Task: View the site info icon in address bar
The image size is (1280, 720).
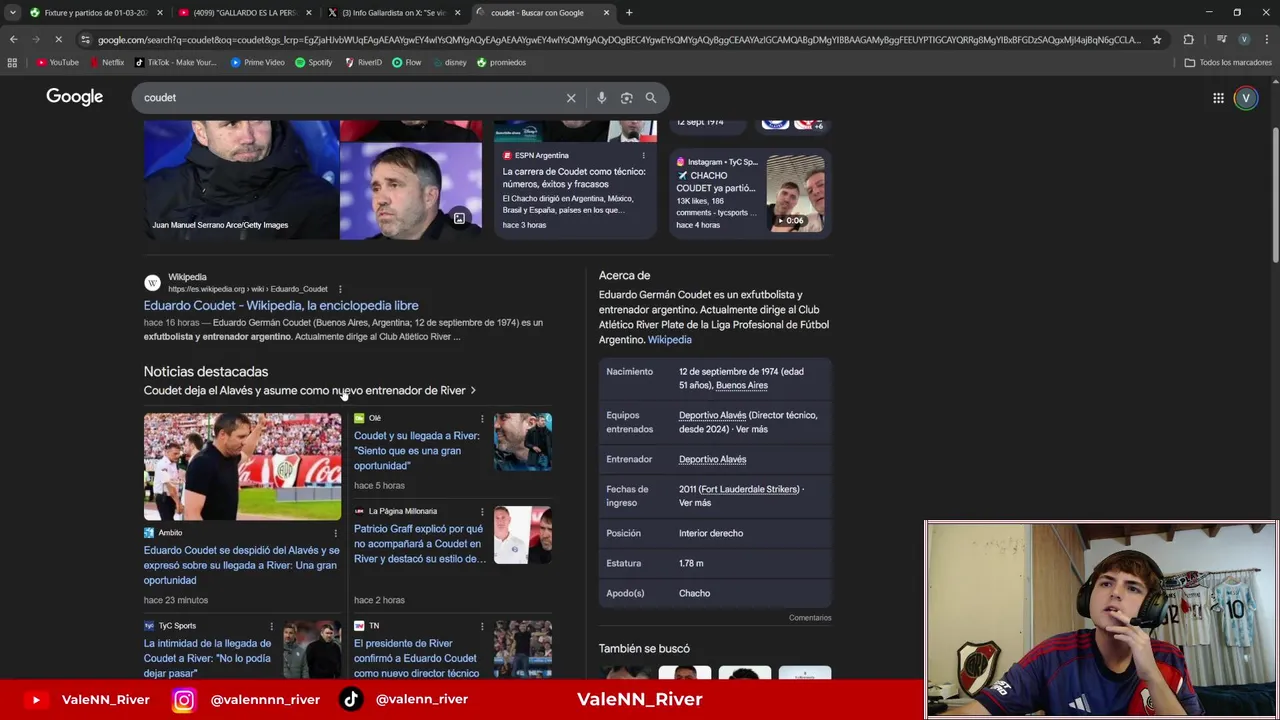Action: (85, 40)
